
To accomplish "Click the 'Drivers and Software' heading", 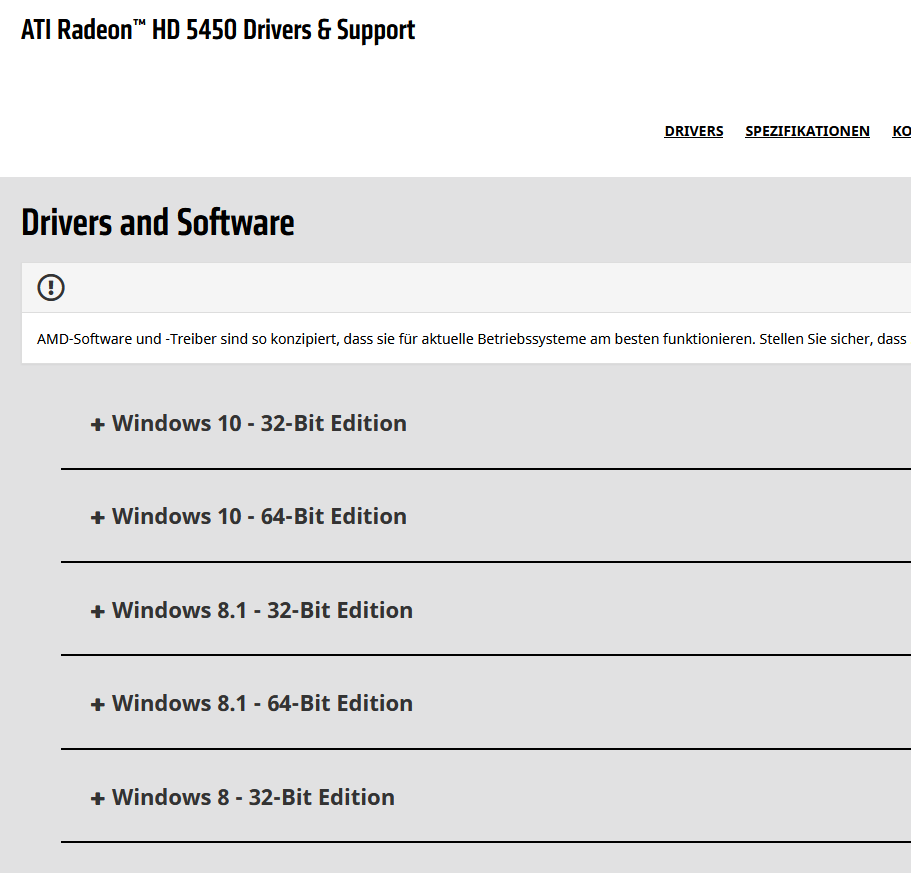I will tap(158, 222).
